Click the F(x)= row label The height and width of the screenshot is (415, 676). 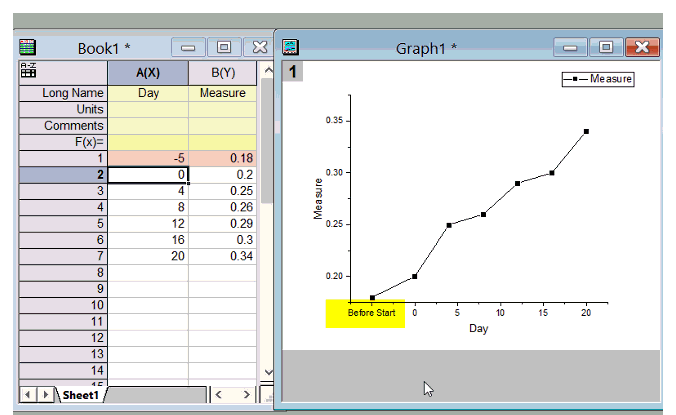[x=63, y=142]
